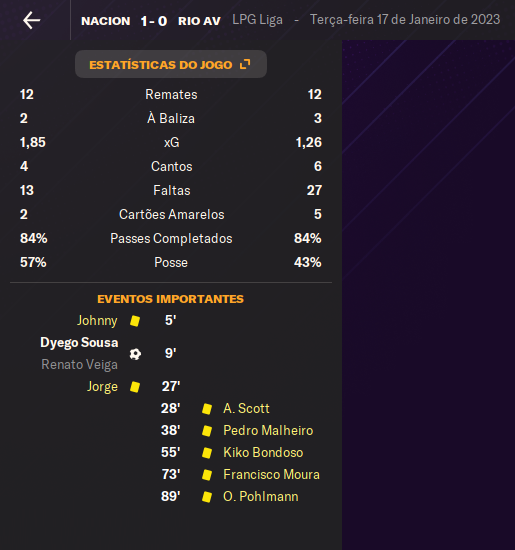Screen dimensions: 515x550
Task: Click the expand icon beside Estatísticas do Jogo
Action: coord(245,64)
